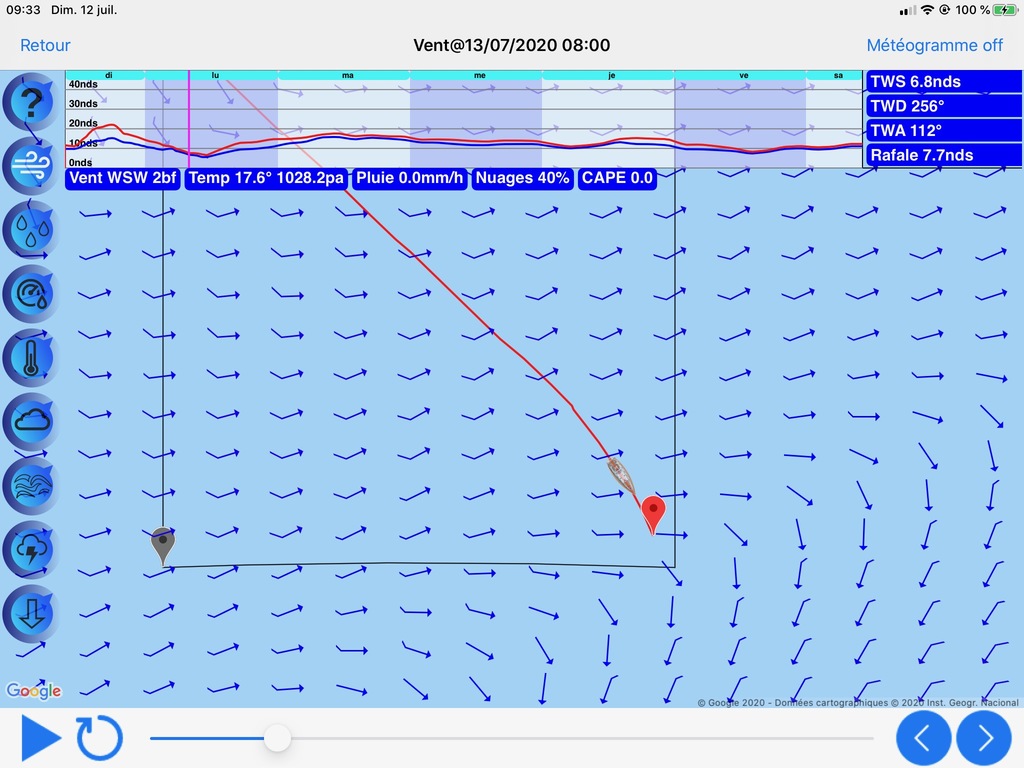Tap the download arrow icon
1024x768 pixels.
29,614
